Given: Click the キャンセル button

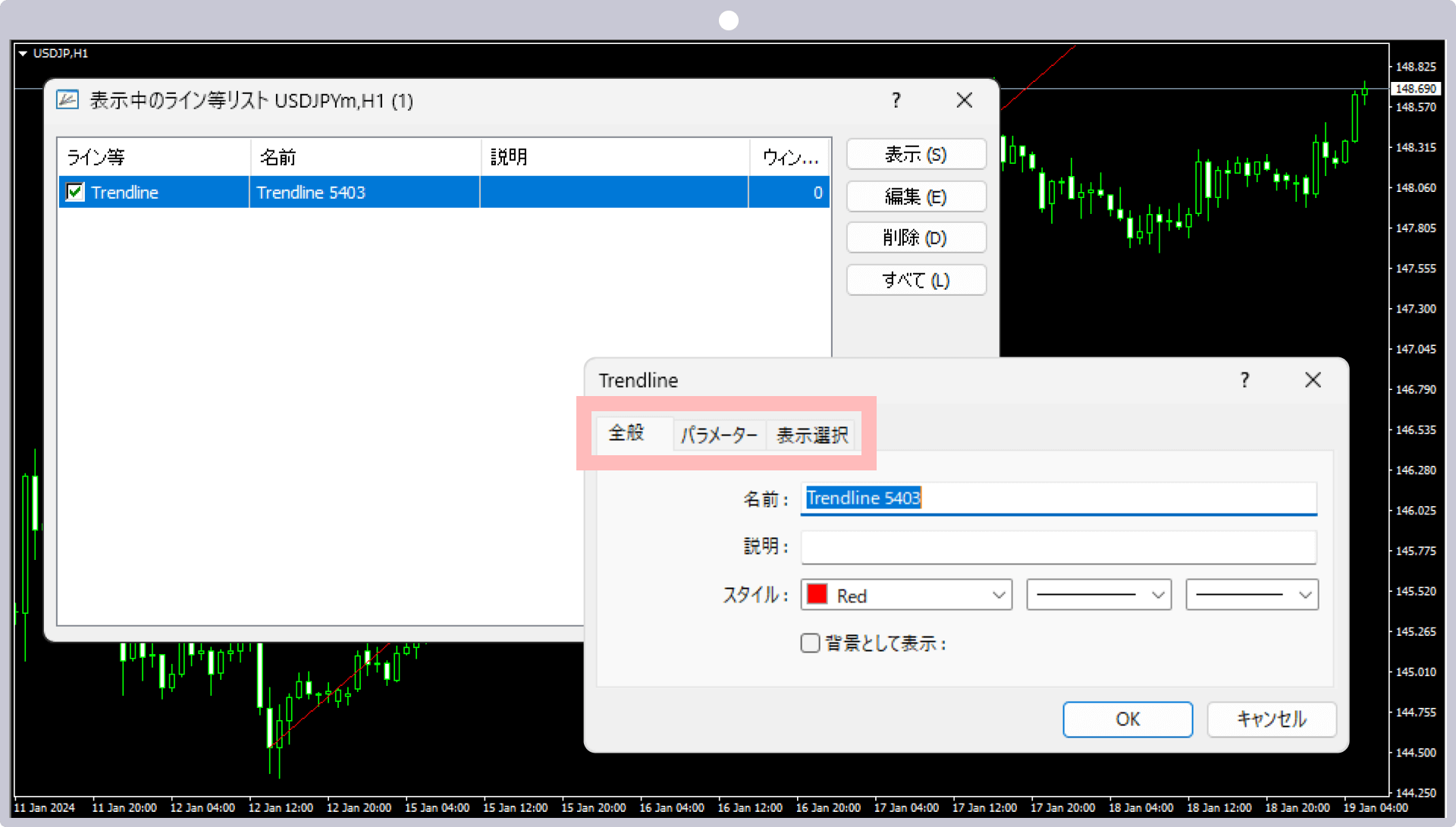Looking at the screenshot, I should pyautogui.click(x=1272, y=719).
